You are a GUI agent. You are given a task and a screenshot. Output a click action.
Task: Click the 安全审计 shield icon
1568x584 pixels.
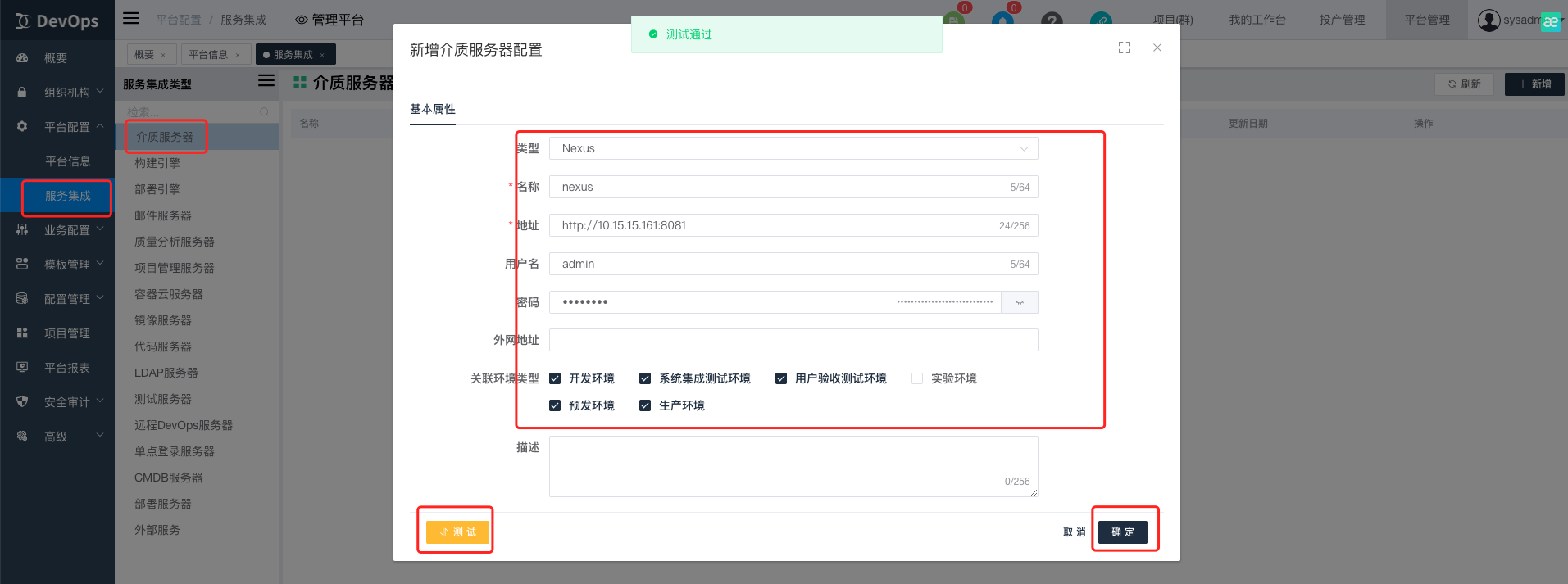[x=22, y=402]
